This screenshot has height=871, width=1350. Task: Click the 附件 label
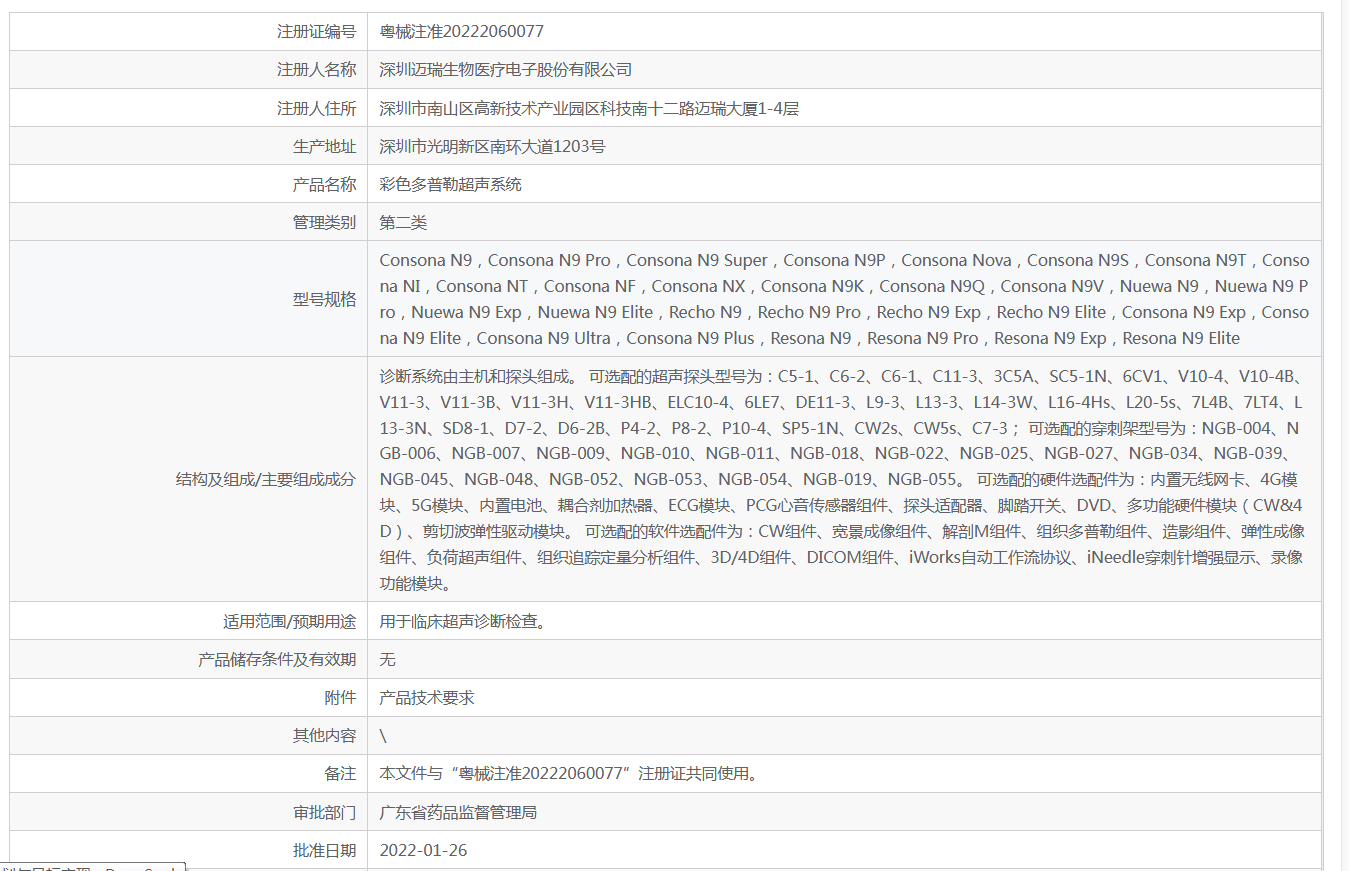point(340,697)
